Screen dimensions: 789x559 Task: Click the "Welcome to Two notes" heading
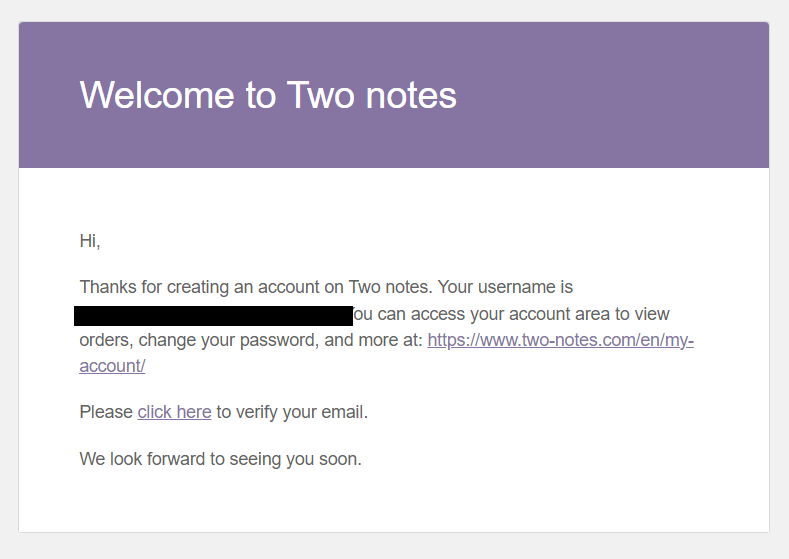pyautogui.click(x=268, y=95)
